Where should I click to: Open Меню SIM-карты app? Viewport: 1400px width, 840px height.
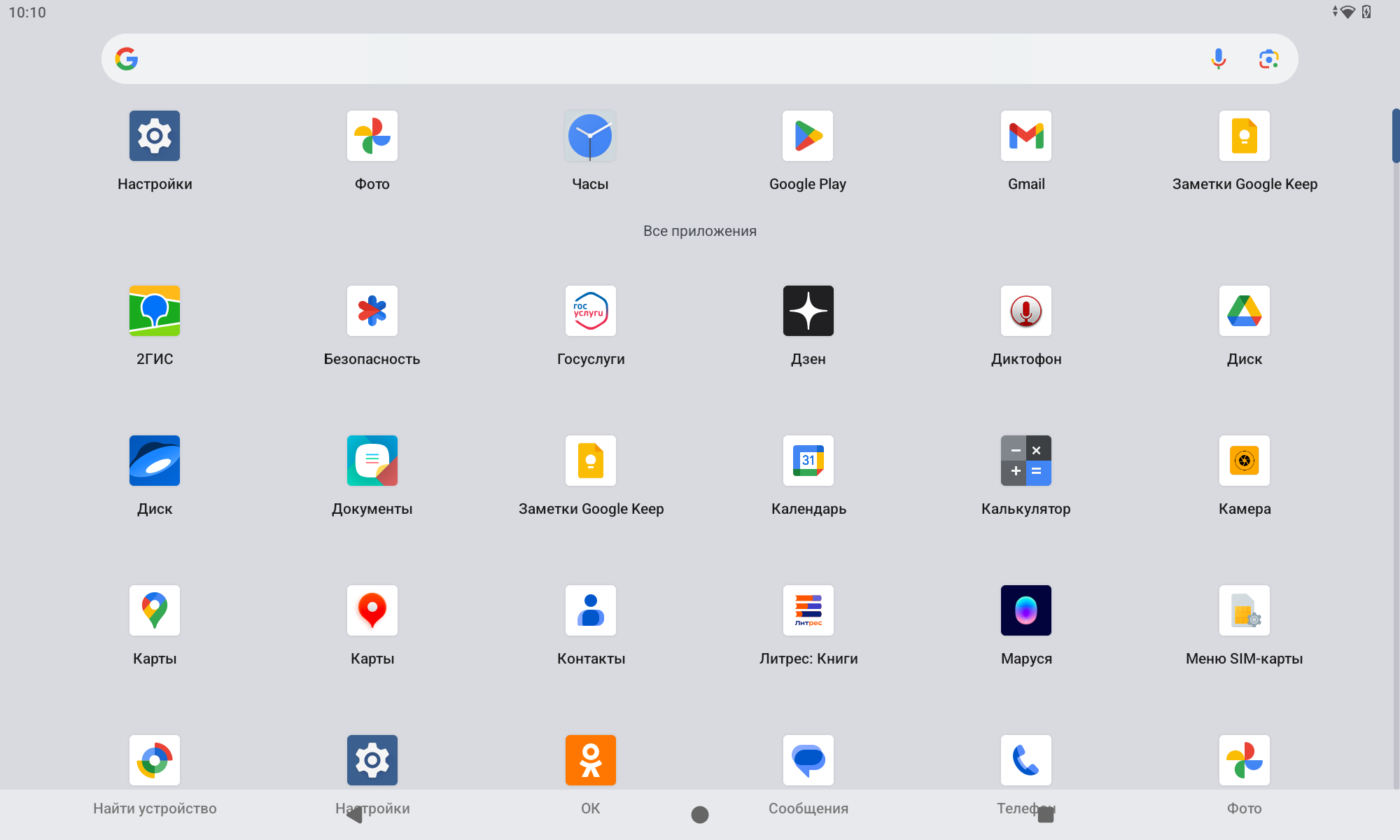[x=1244, y=610]
